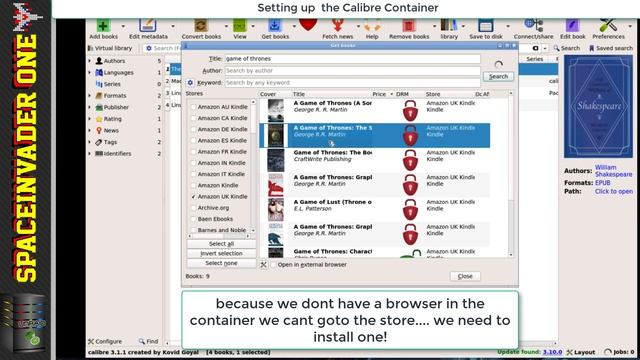Click the Fetch news icon
Viewport: 640px width, 360px height.
click(337, 26)
